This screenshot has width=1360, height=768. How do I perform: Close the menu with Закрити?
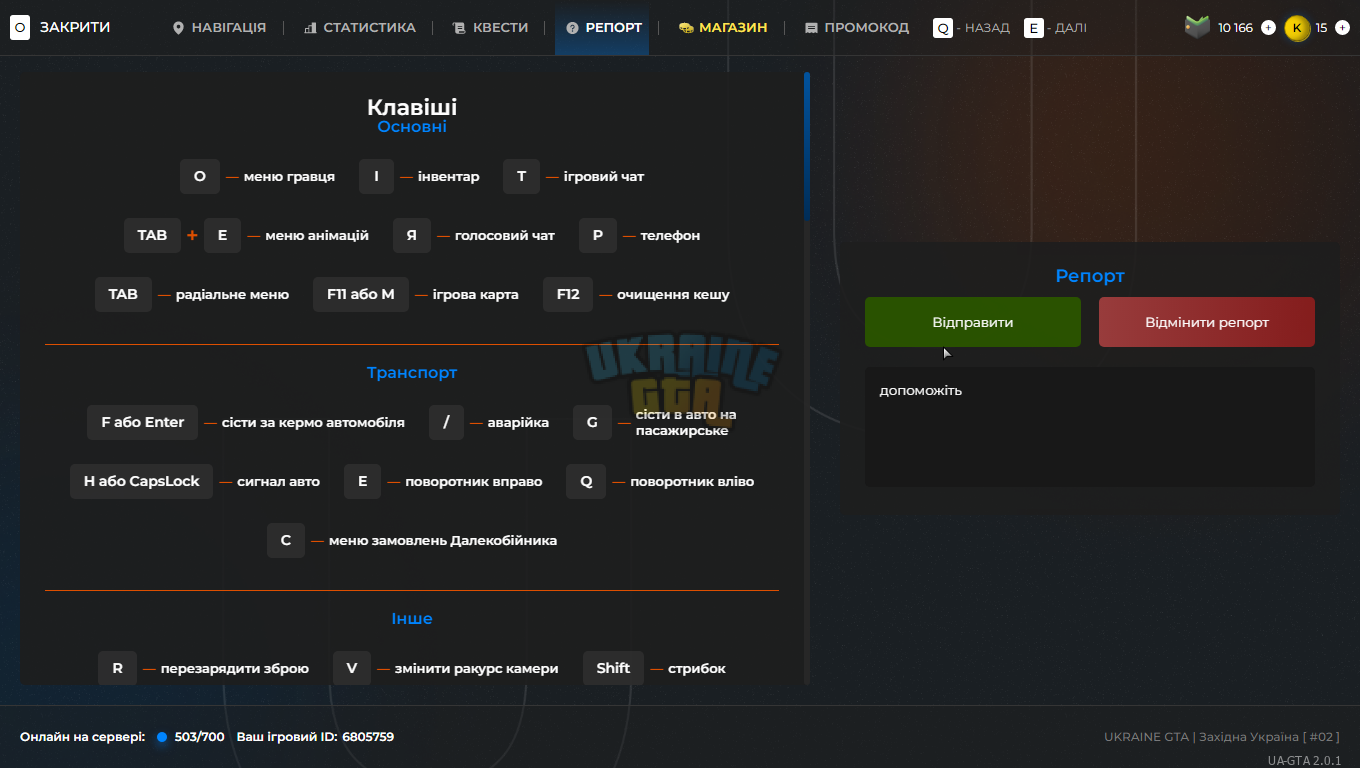[75, 28]
